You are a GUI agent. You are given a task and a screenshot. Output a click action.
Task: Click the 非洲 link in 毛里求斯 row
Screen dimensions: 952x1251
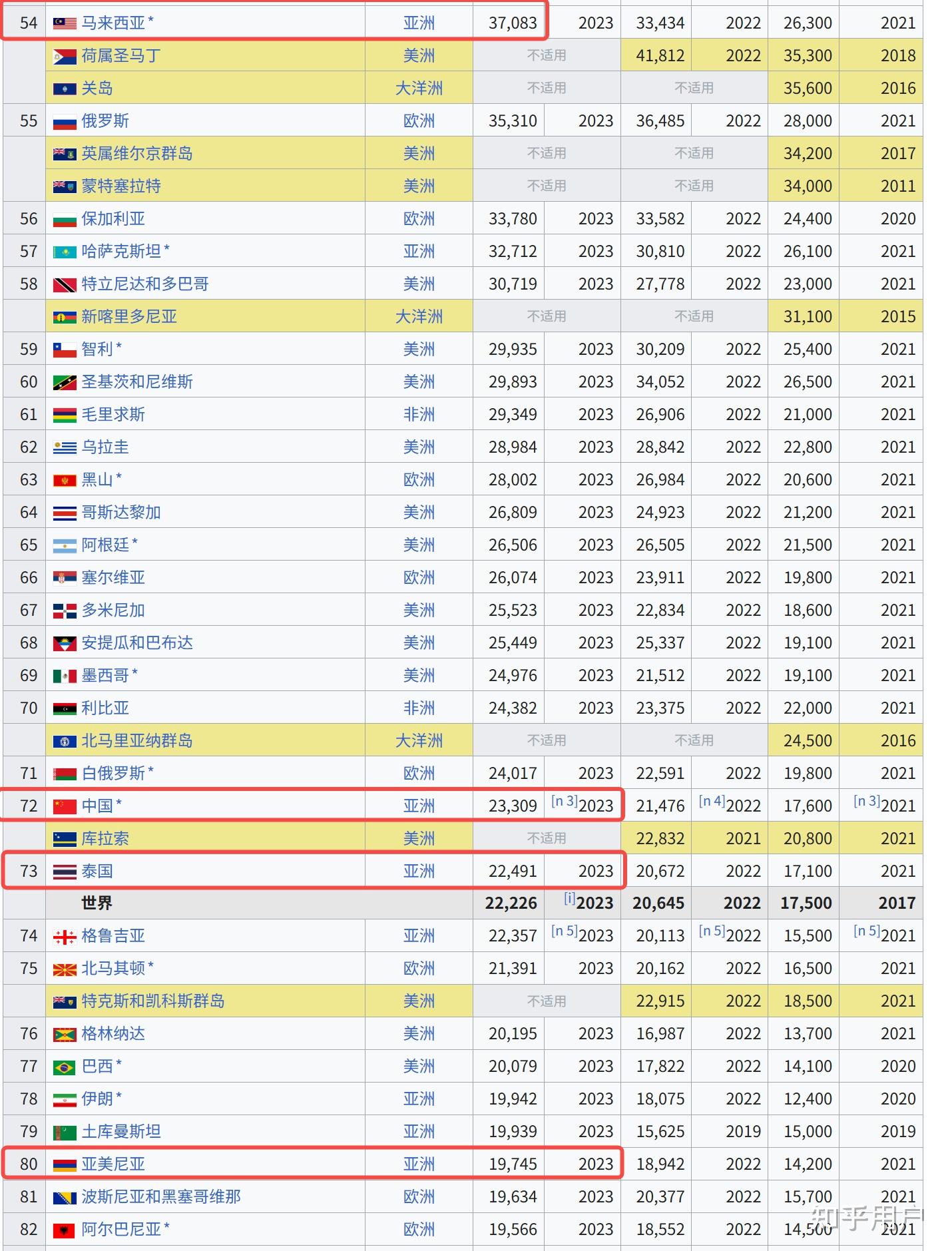419,415
